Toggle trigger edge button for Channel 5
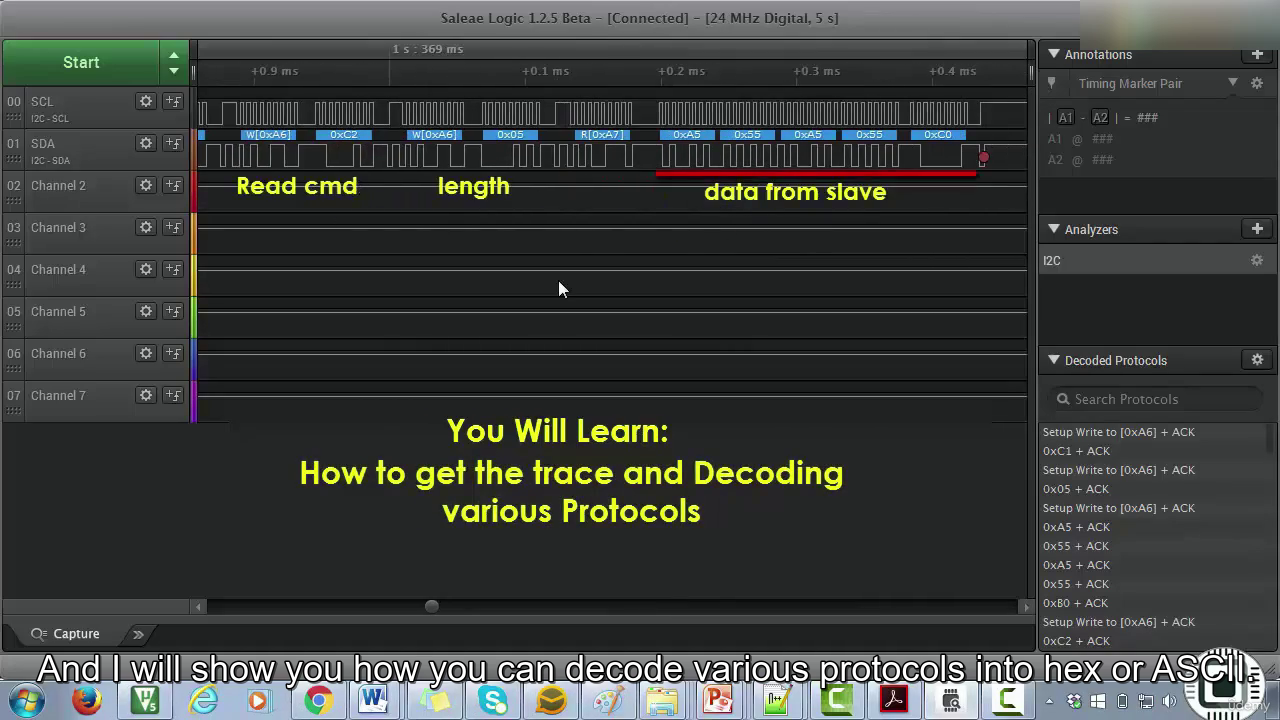The height and width of the screenshot is (720, 1280). click(x=173, y=311)
